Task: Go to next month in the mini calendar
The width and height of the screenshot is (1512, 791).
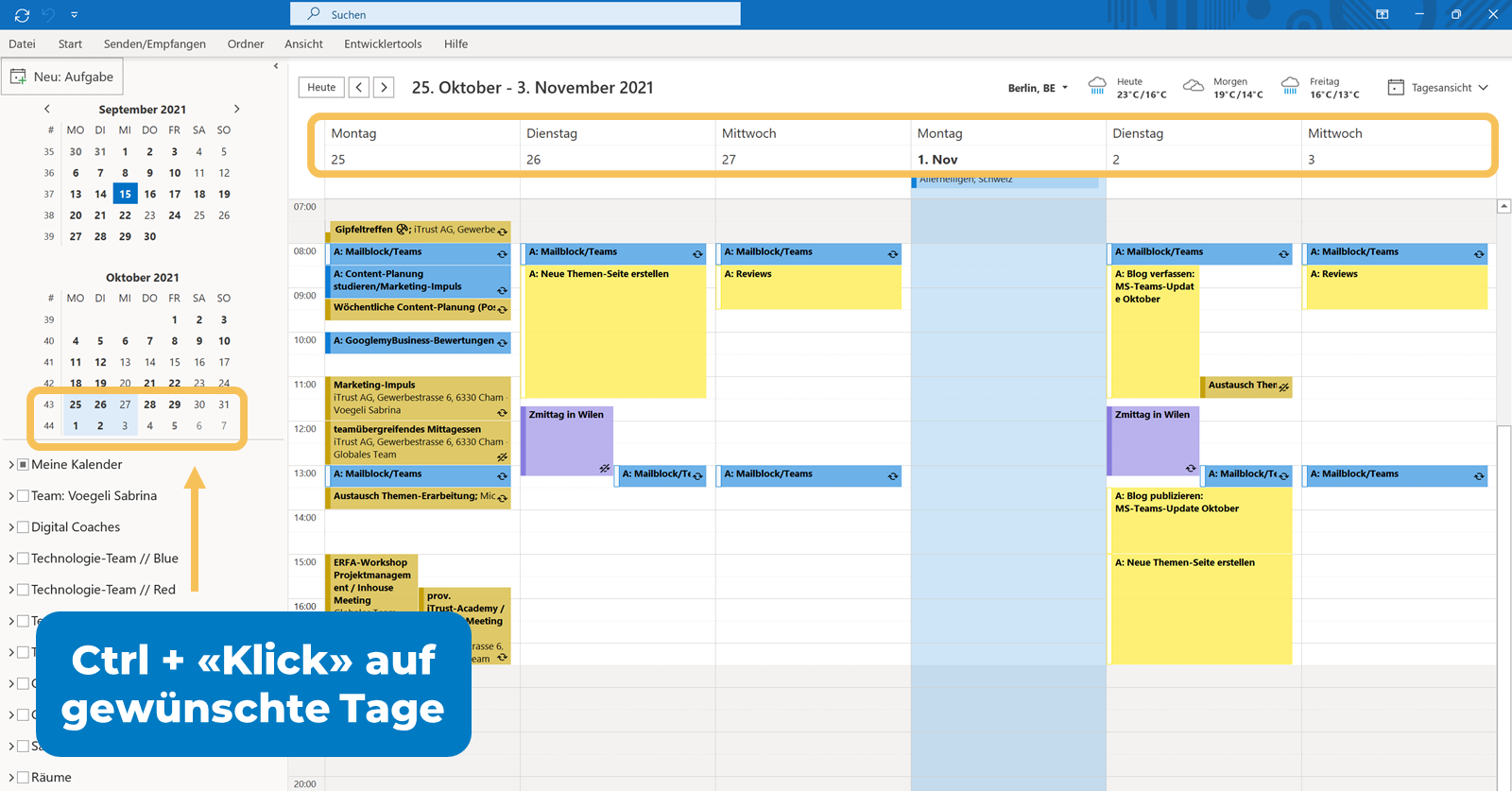Action: tap(236, 109)
